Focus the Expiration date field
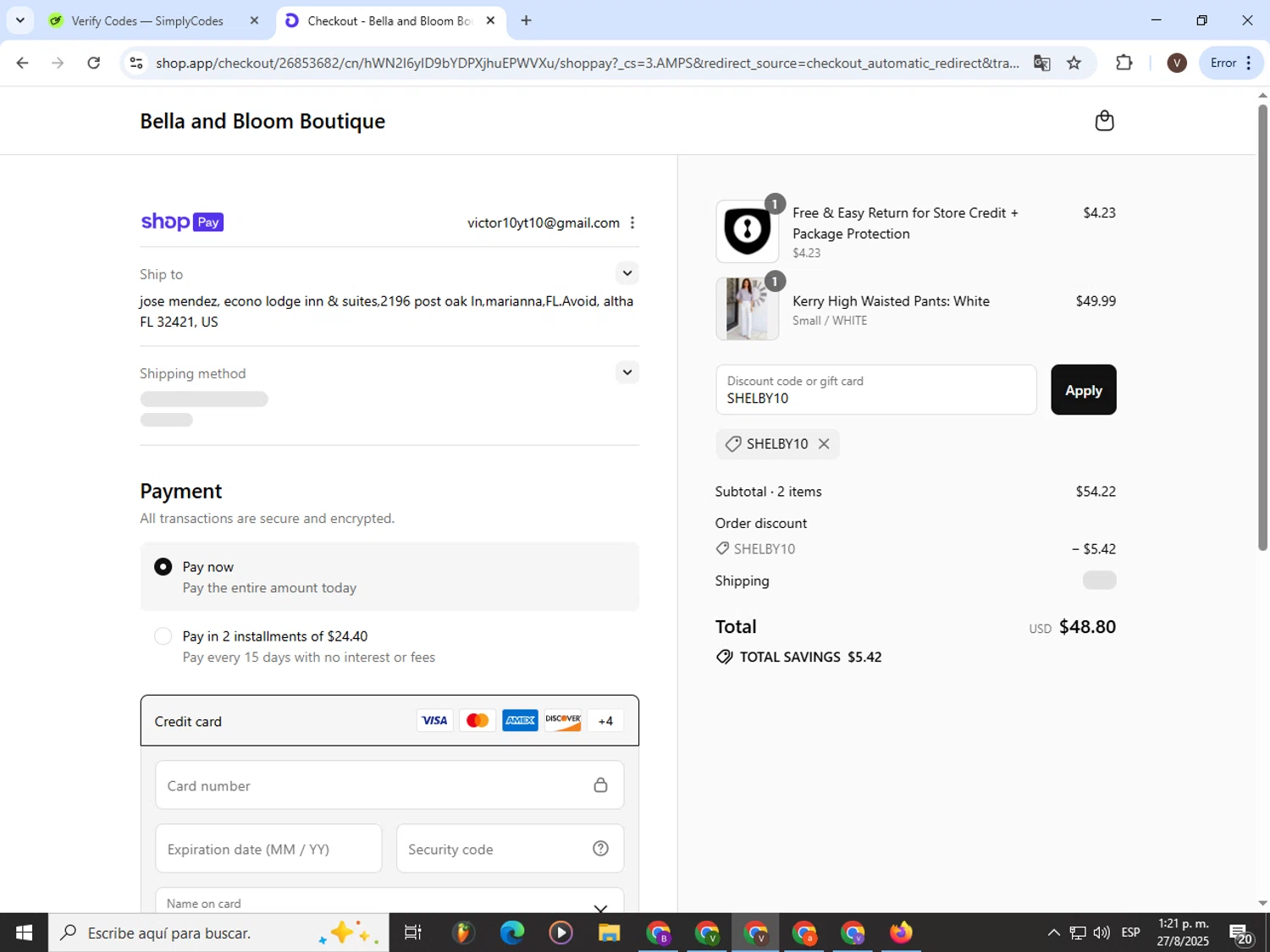 click(268, 849)
